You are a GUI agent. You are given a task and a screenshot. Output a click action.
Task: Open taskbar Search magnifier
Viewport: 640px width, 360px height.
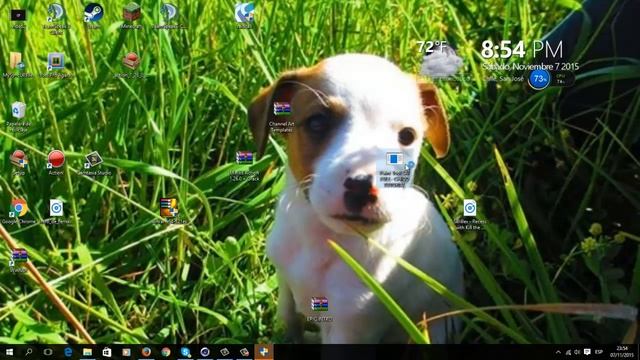click(29, 352)
